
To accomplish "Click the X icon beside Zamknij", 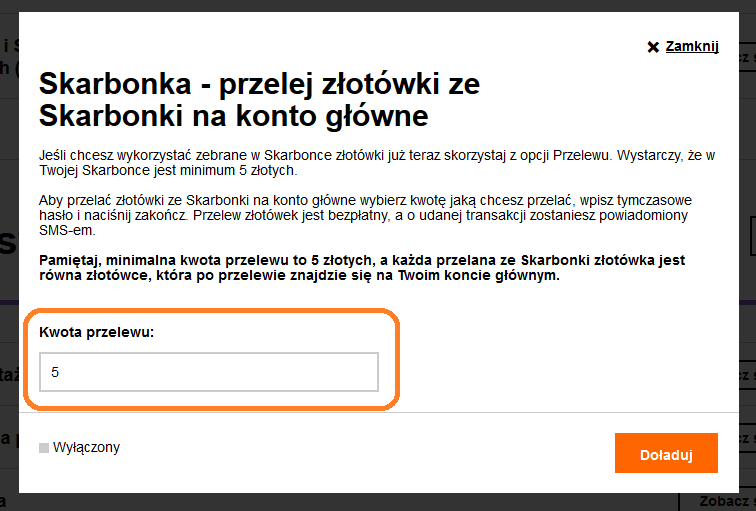I will [x=653, y=46].
